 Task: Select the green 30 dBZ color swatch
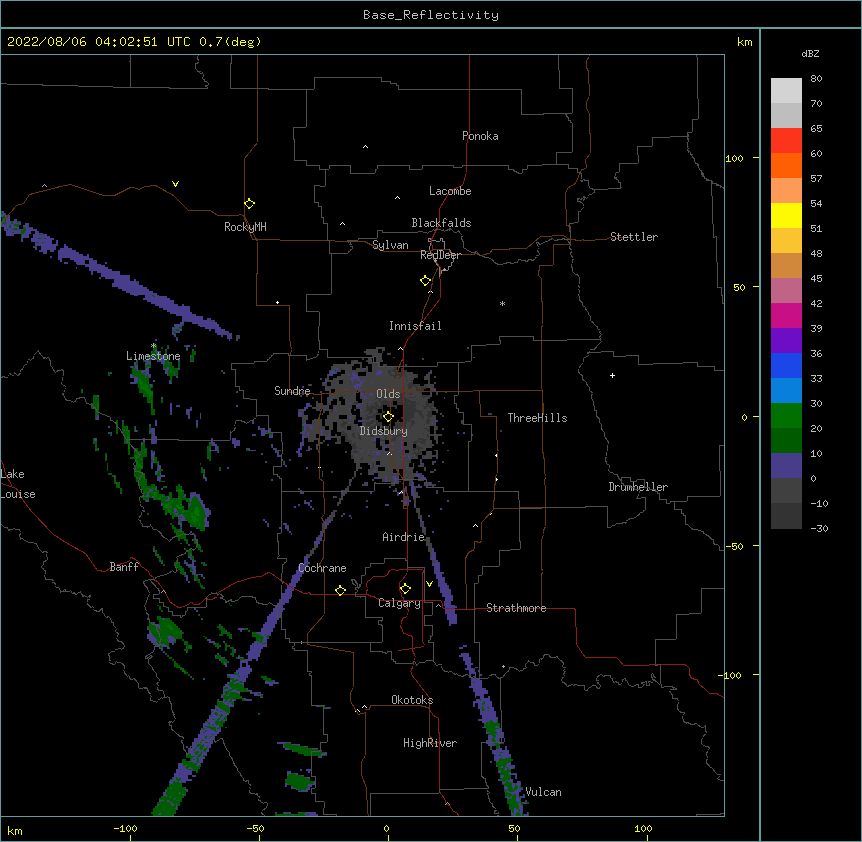pos(786,416)
